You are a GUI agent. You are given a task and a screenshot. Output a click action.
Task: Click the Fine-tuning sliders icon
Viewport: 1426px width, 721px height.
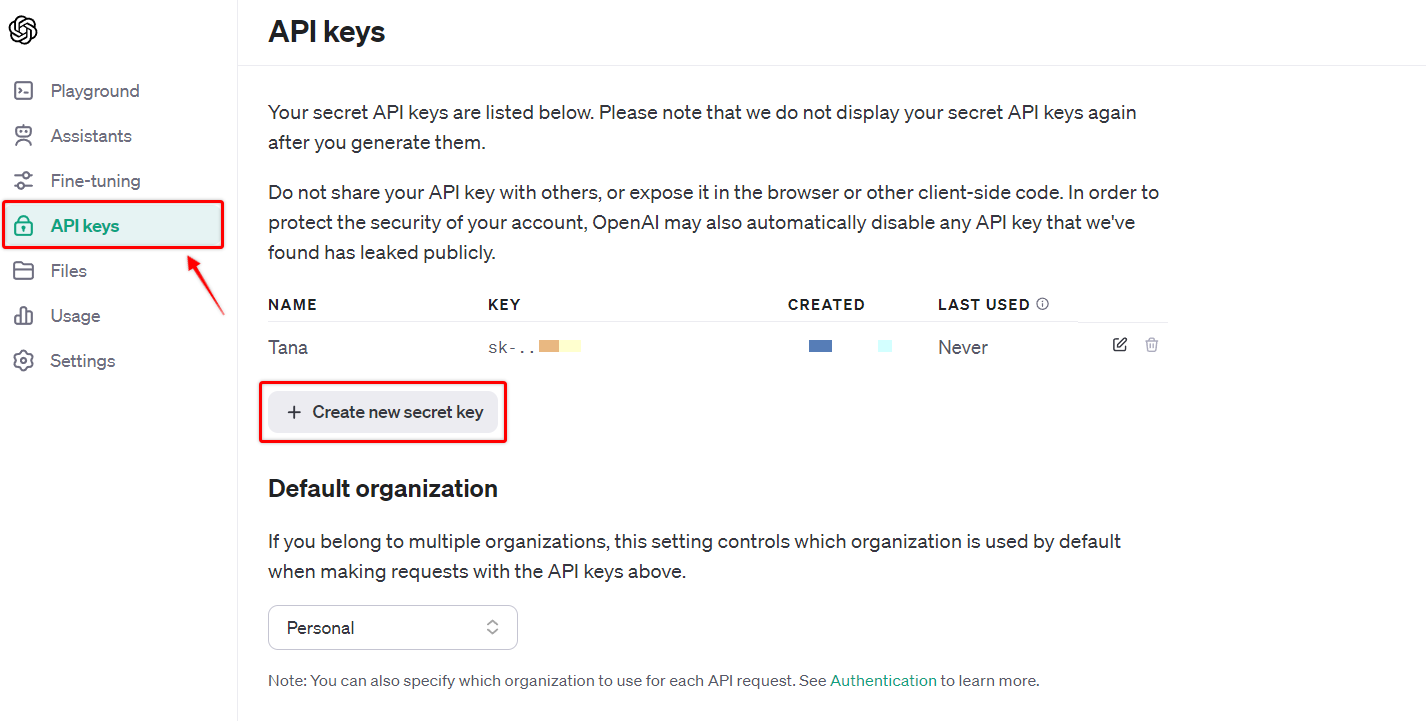(x=24, y=181)
